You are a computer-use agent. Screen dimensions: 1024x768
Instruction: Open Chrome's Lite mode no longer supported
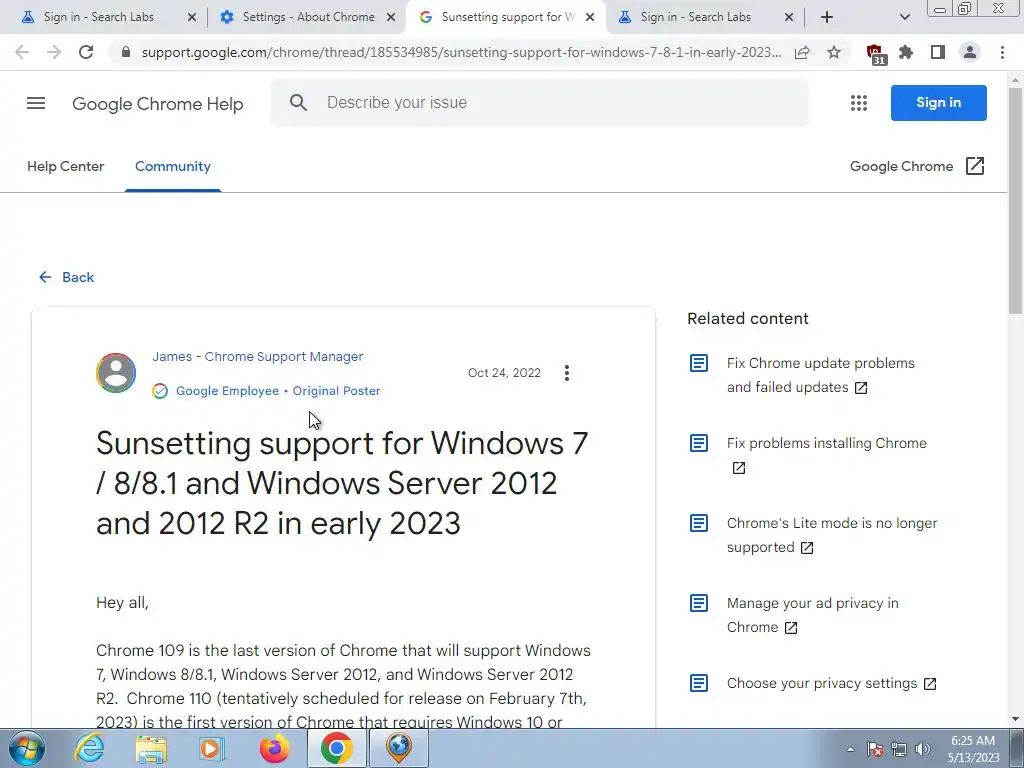pyautogui.click(x=831, y=535)
